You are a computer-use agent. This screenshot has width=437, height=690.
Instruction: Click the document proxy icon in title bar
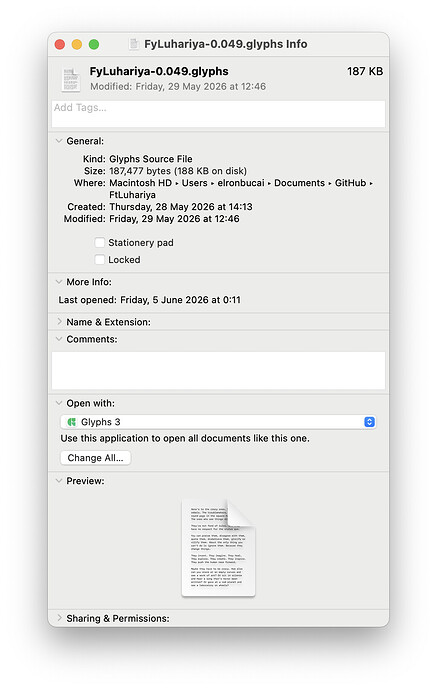pyautogui.click(x=134, y=44)
